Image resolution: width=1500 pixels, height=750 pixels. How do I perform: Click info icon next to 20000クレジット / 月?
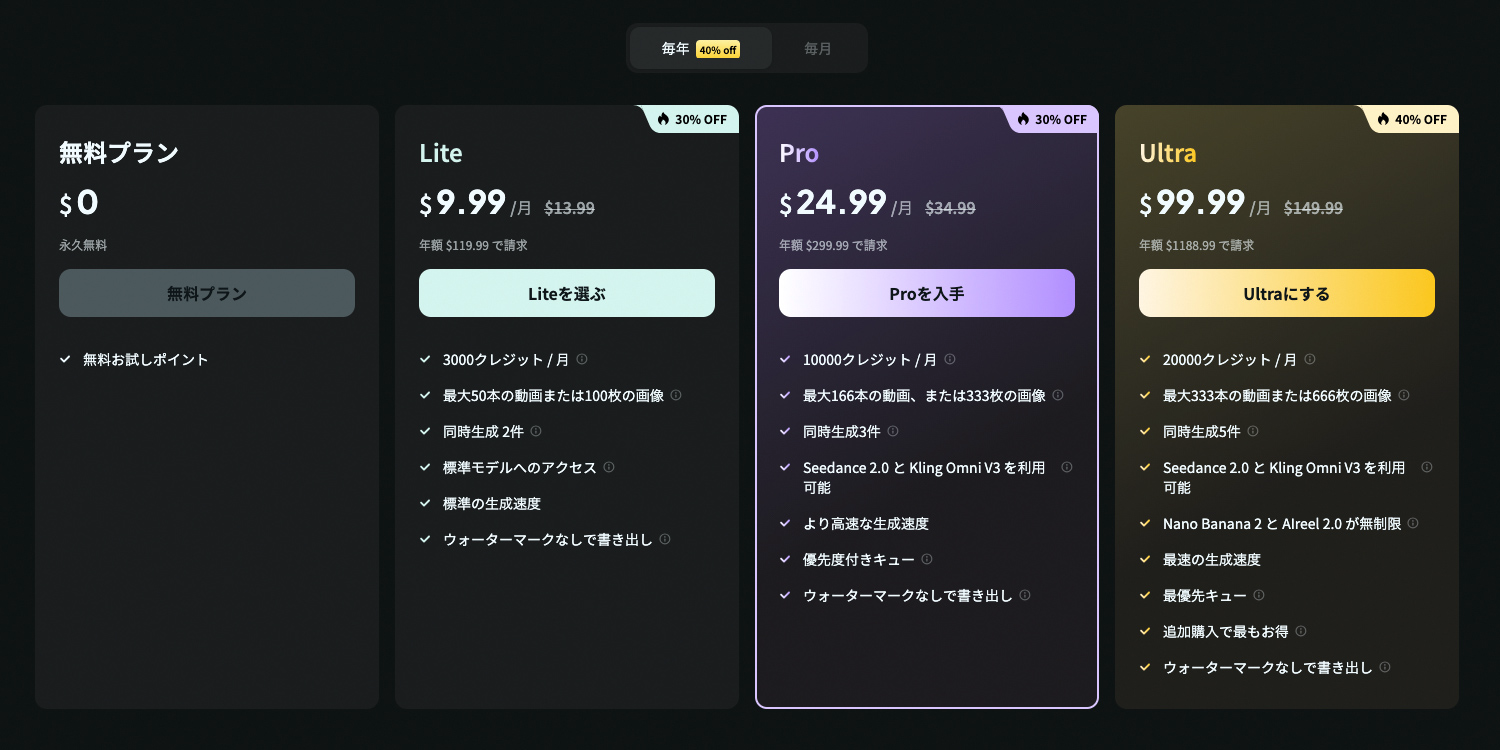click(1310, 359)
